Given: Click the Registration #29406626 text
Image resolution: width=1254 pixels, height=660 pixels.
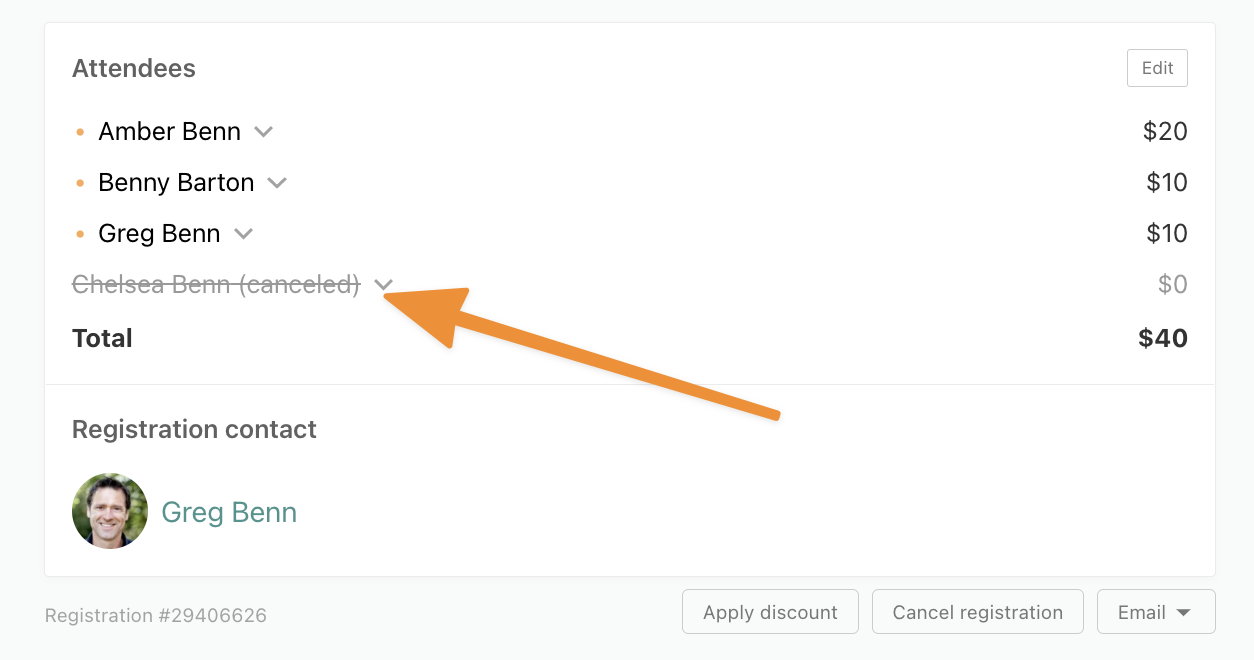Looking at the screenshot, I should 156,615.
